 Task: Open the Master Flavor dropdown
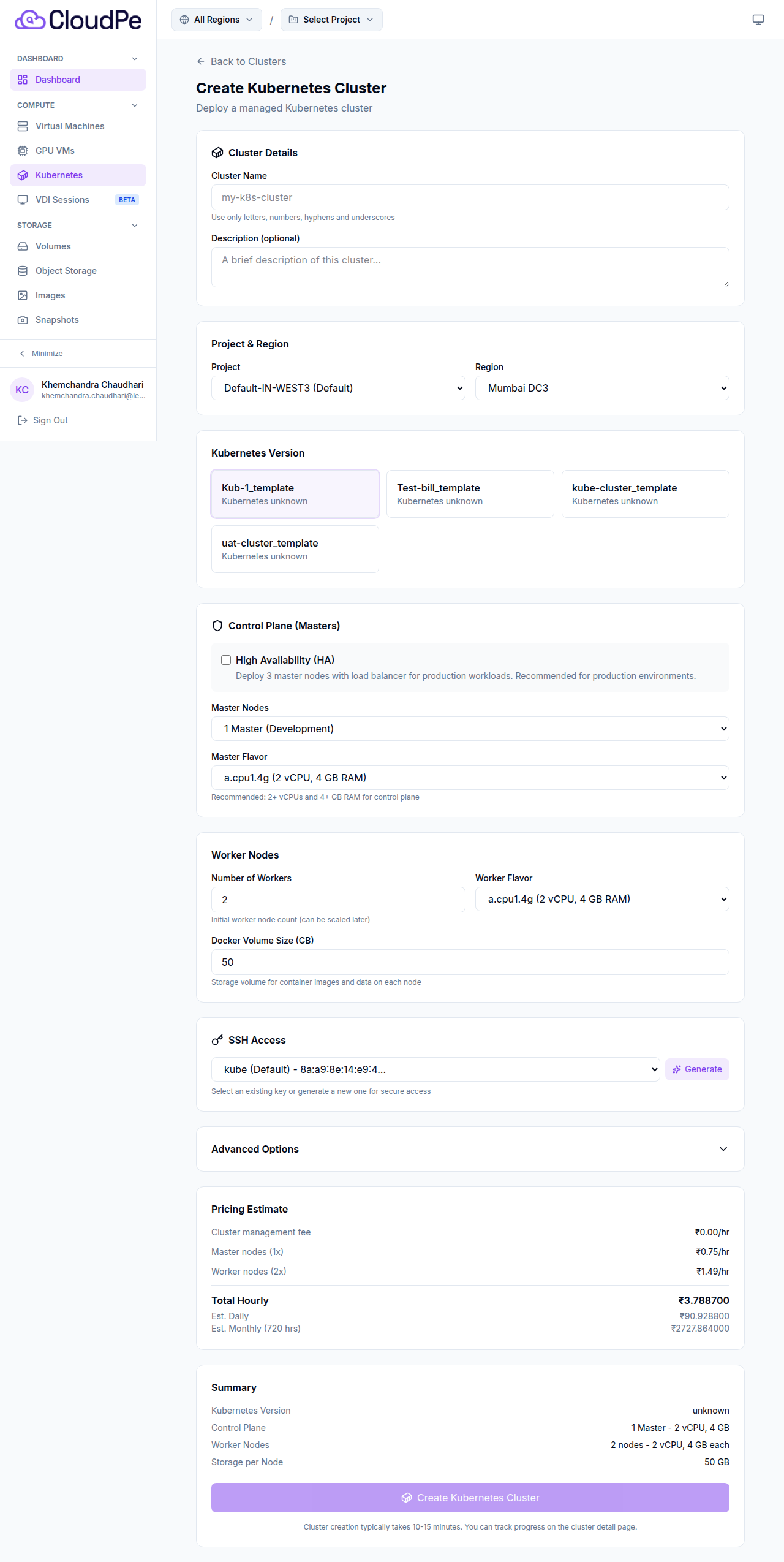coord(470,778)
